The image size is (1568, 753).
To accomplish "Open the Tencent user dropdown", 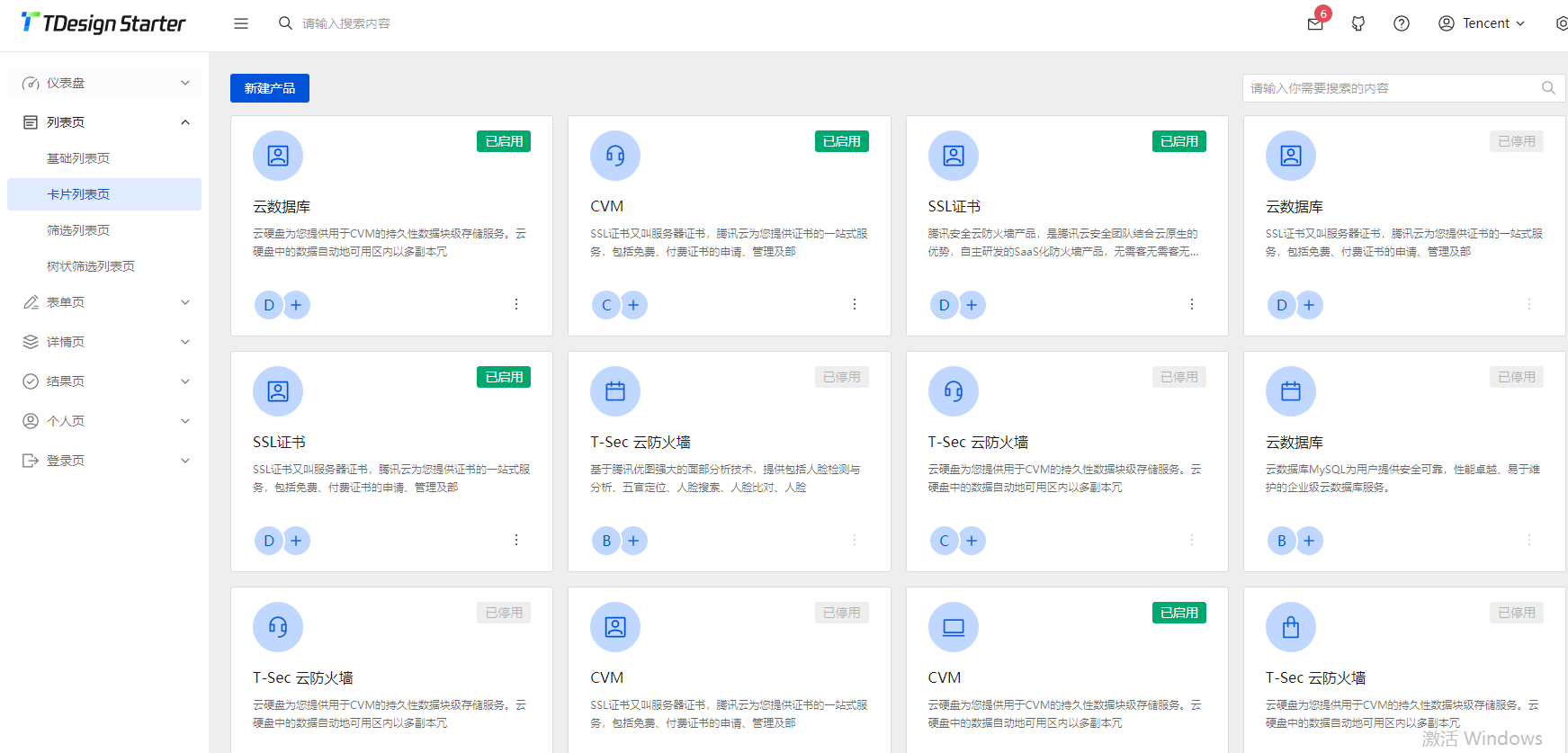I will coord(1482,23).
